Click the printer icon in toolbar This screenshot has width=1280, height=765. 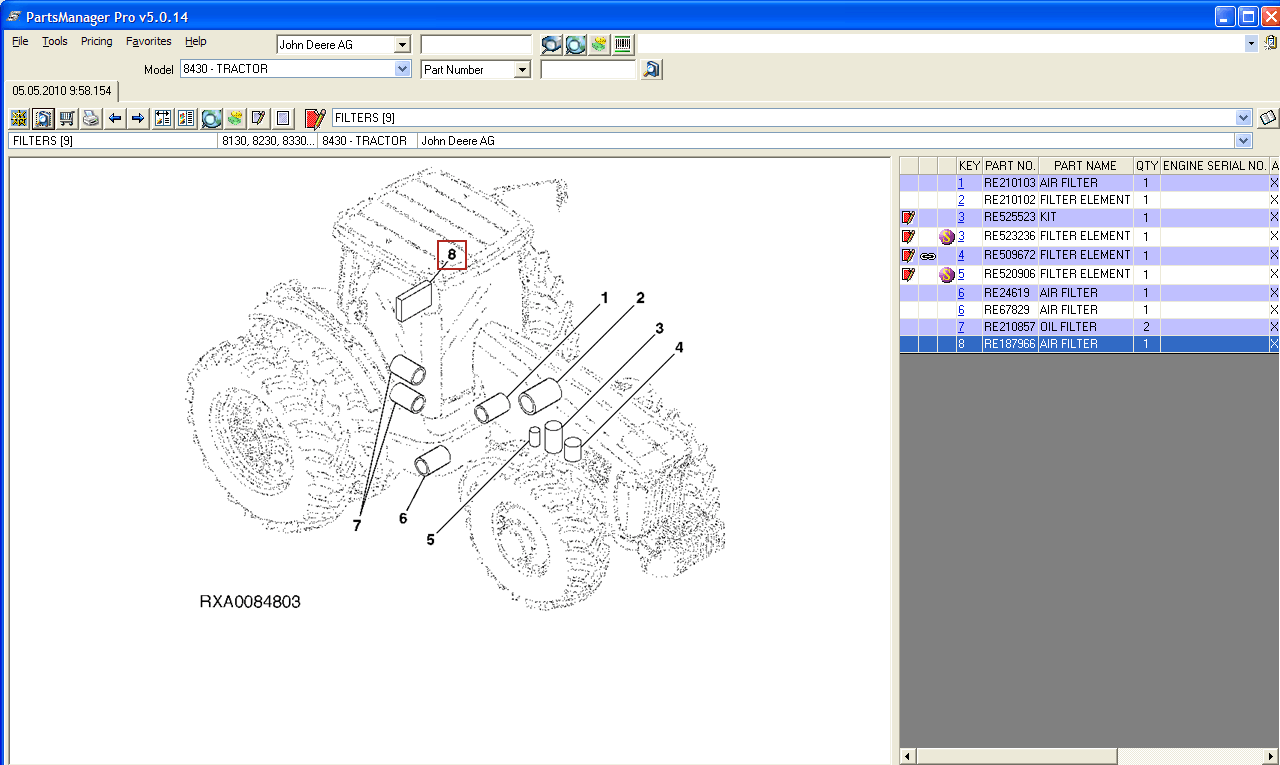pos(91,118)
